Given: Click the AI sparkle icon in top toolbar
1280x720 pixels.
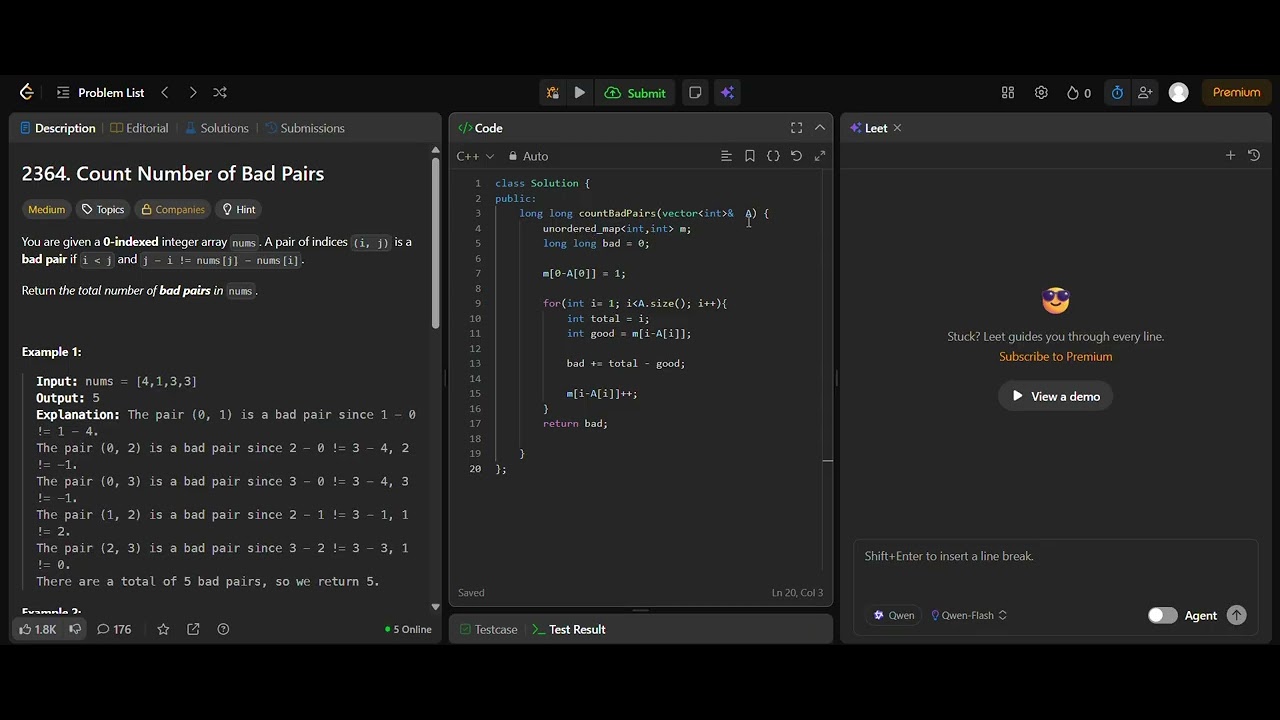Looking at the screenshot, I should click(727, 93).
